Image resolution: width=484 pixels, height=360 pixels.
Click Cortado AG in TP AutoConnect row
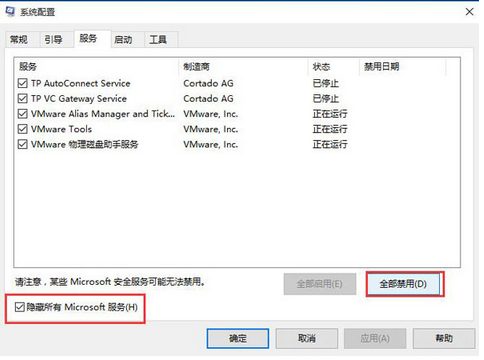[x=208, y=83]
